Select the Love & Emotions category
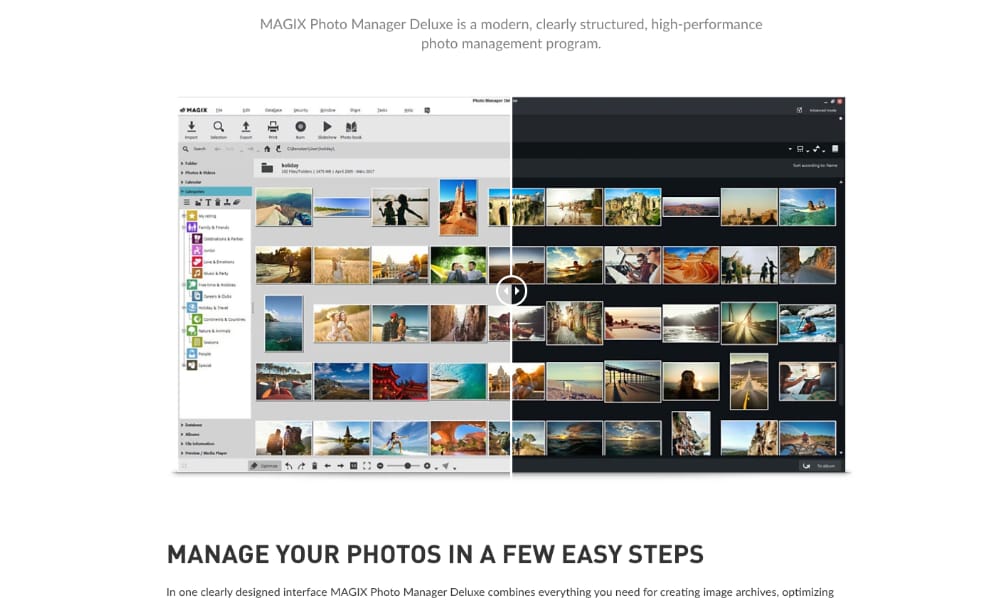Viewport: 1000px width, 600px height. tap(214, 262)
